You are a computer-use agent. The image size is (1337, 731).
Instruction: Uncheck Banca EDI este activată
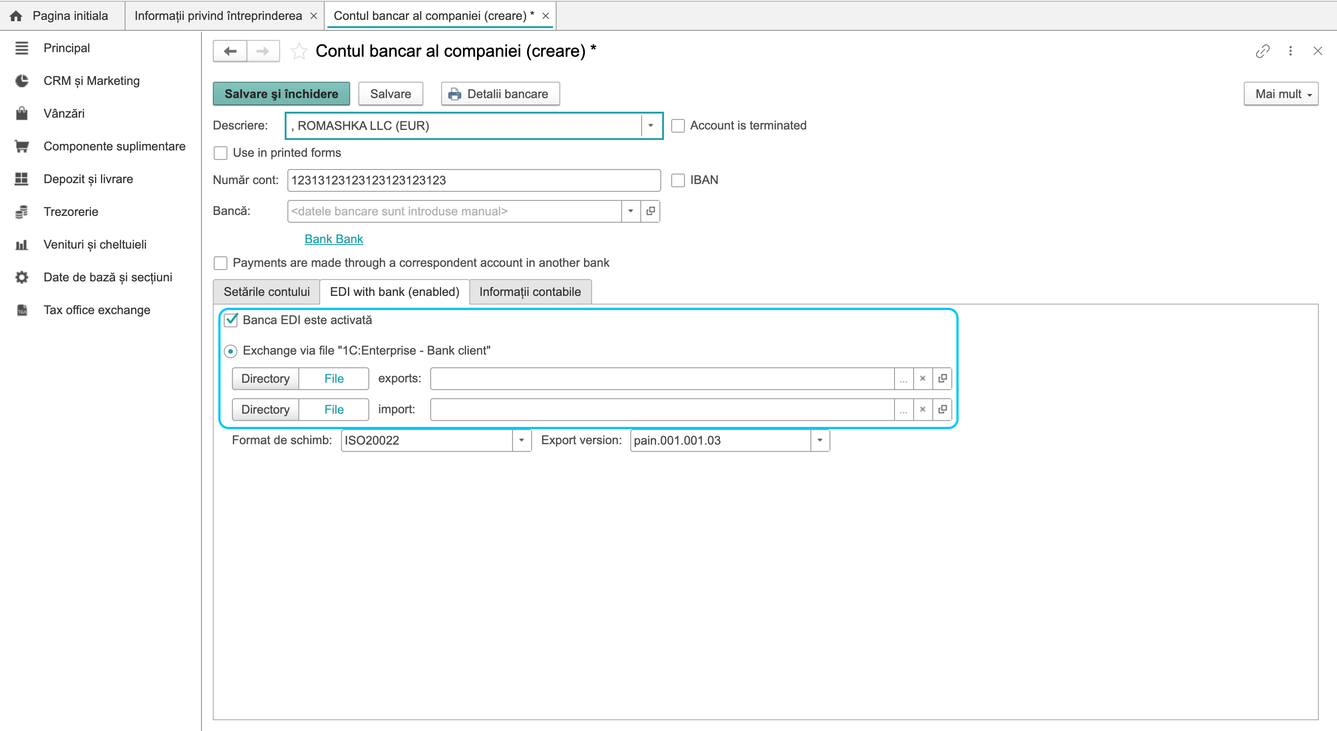231,320
